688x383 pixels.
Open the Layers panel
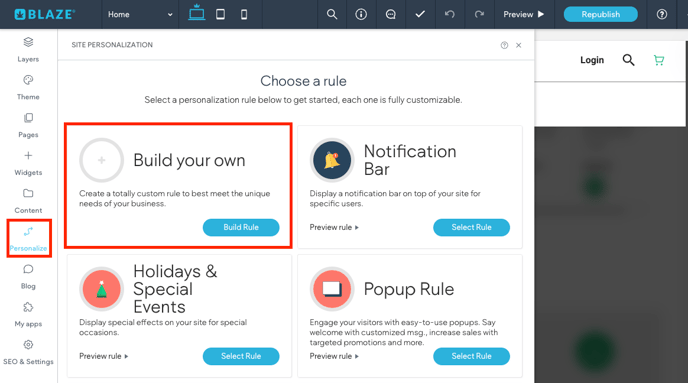click(x=28, y=50)
